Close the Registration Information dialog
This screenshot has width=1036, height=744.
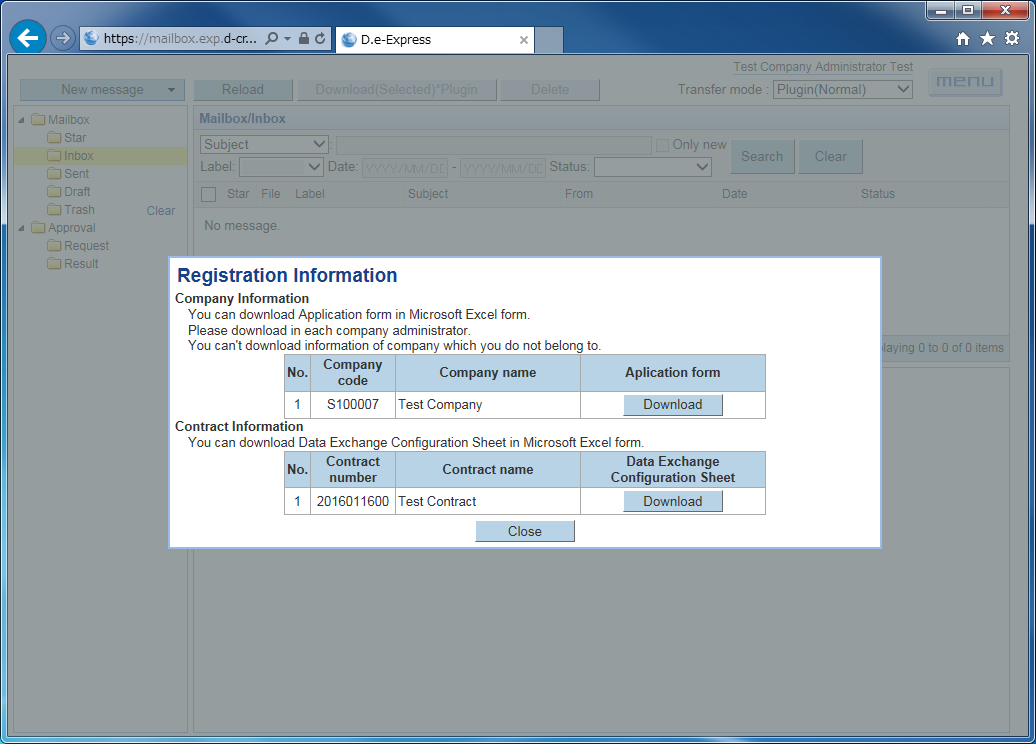click(x=524, y=532)
